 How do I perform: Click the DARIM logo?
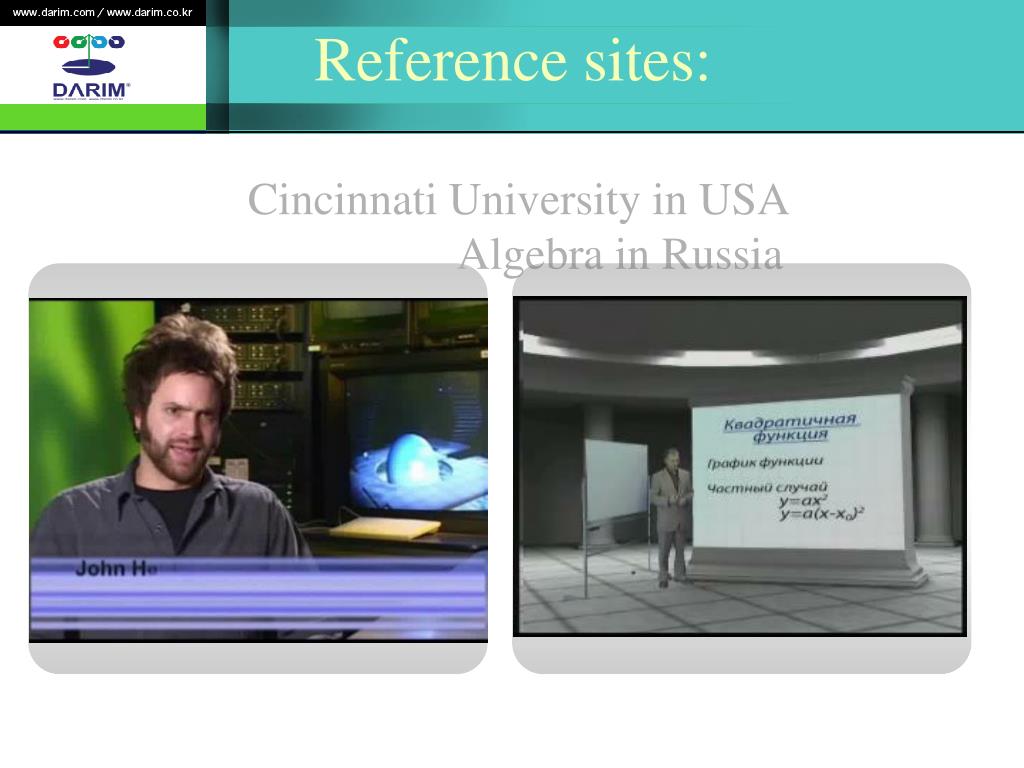pos(91,67)
